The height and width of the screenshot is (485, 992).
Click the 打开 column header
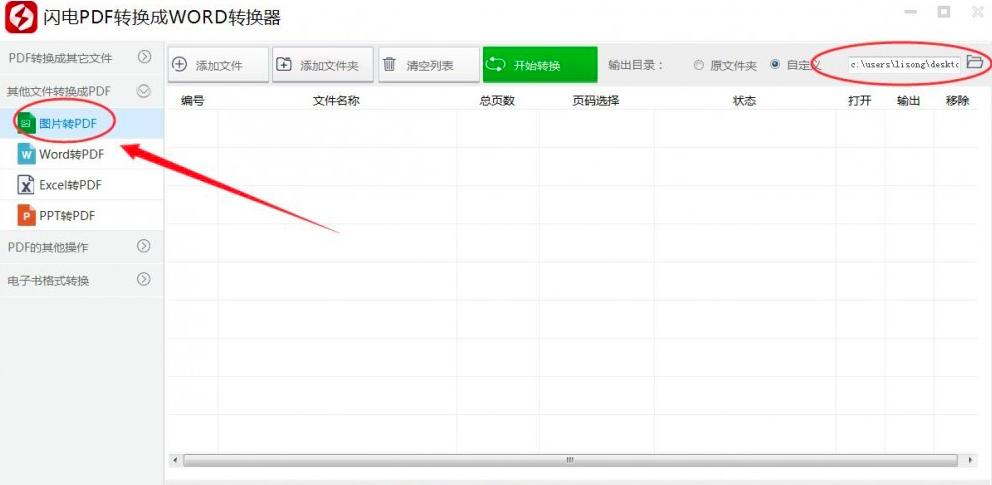click(860, 101)
